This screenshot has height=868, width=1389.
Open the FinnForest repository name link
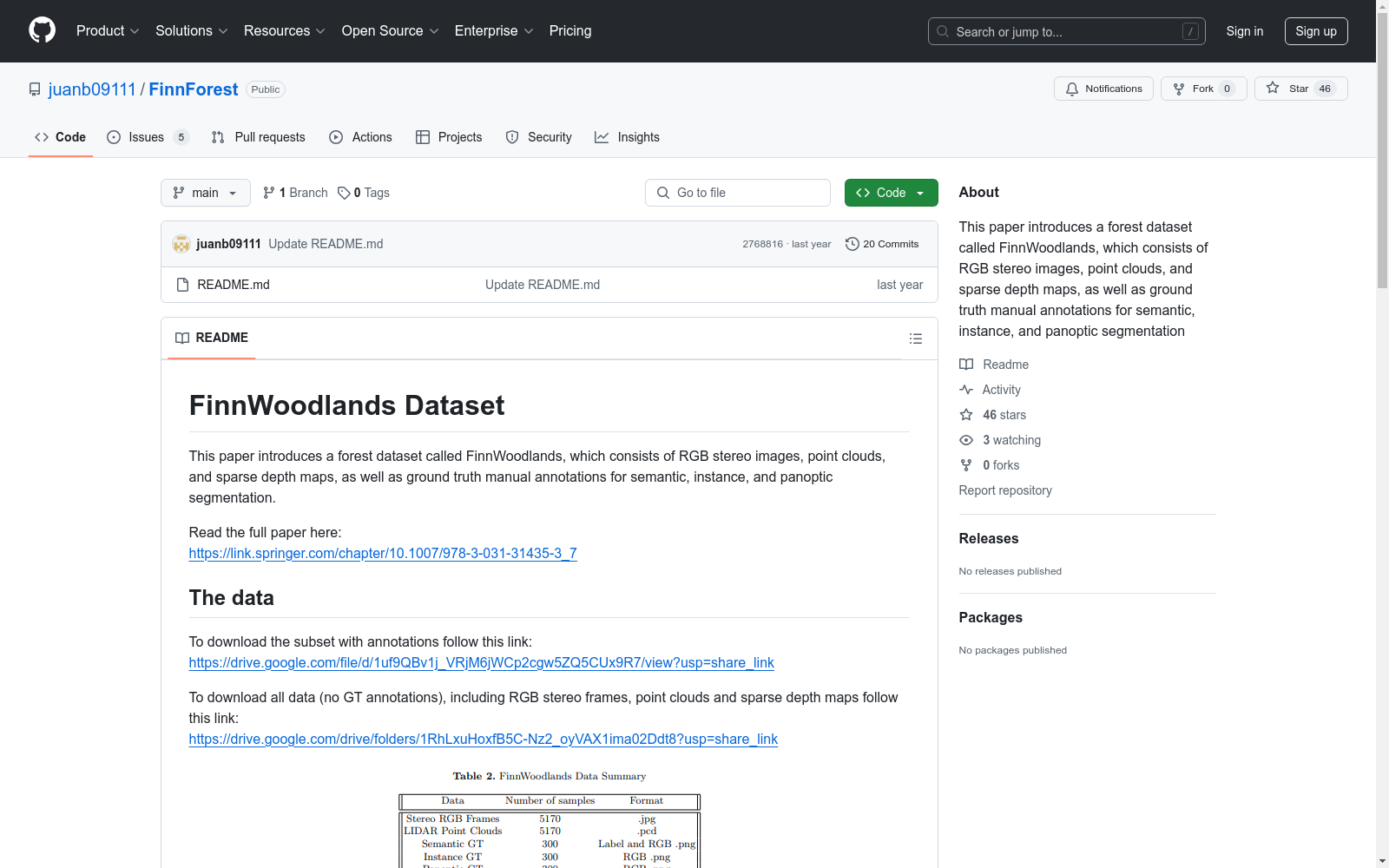[194, 89]
